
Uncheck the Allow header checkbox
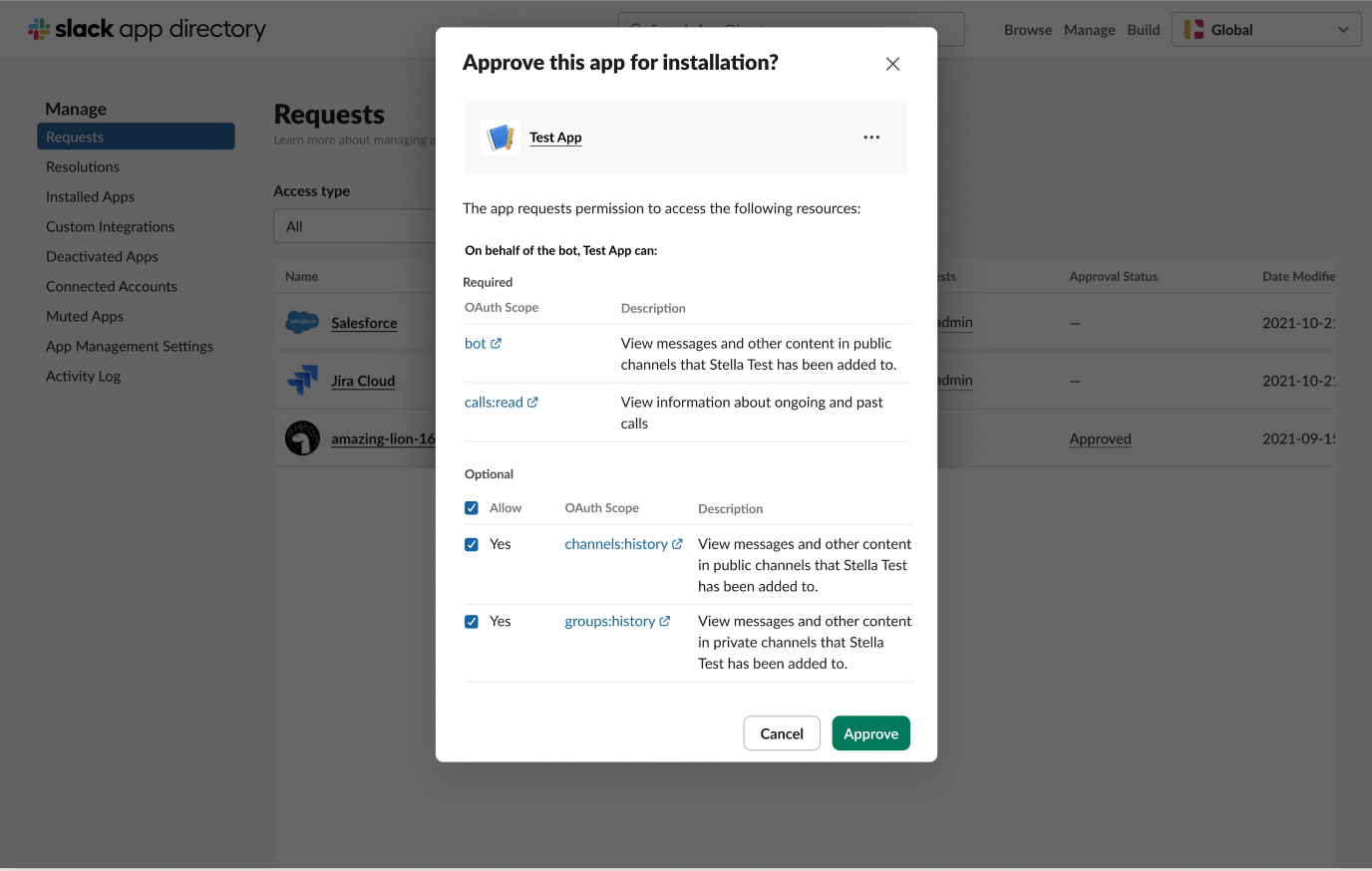[x=471, y=507]
